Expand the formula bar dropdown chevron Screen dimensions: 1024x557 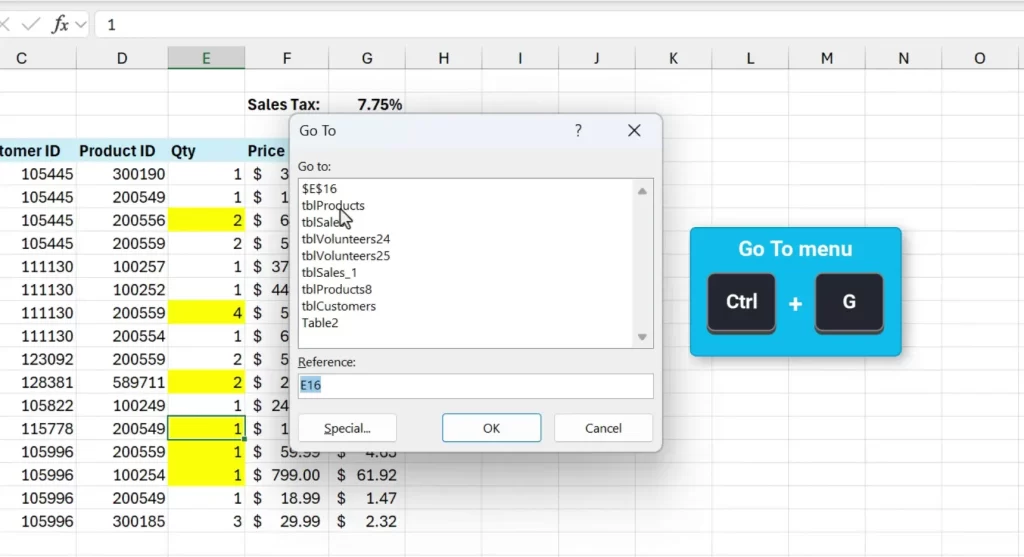pyautogui.click(x=81, y=24)
